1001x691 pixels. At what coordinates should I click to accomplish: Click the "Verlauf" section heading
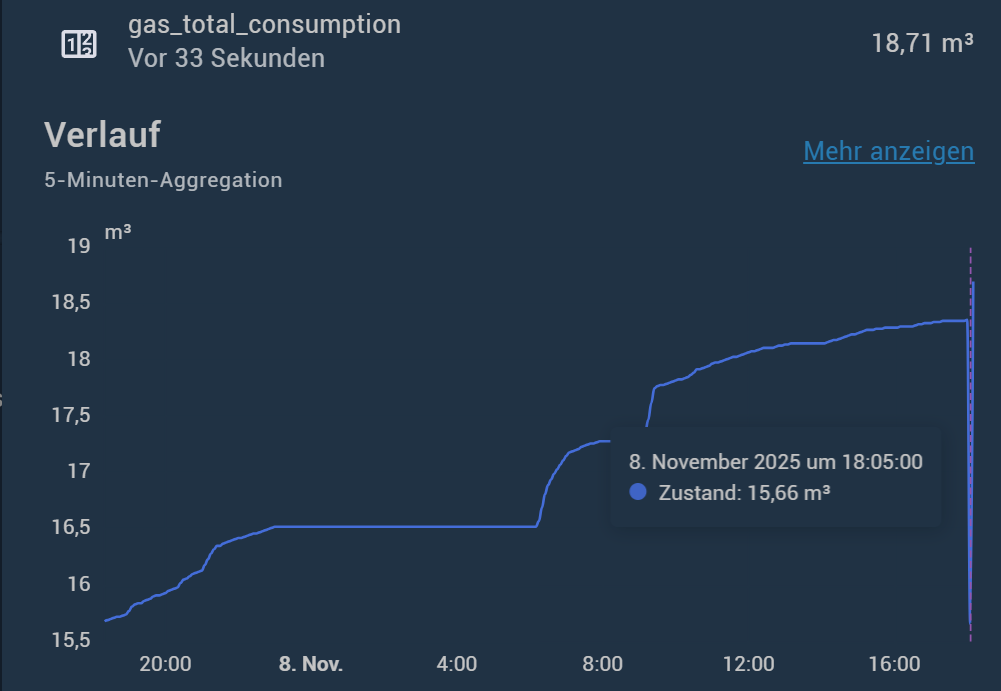[x=102, y=135]
